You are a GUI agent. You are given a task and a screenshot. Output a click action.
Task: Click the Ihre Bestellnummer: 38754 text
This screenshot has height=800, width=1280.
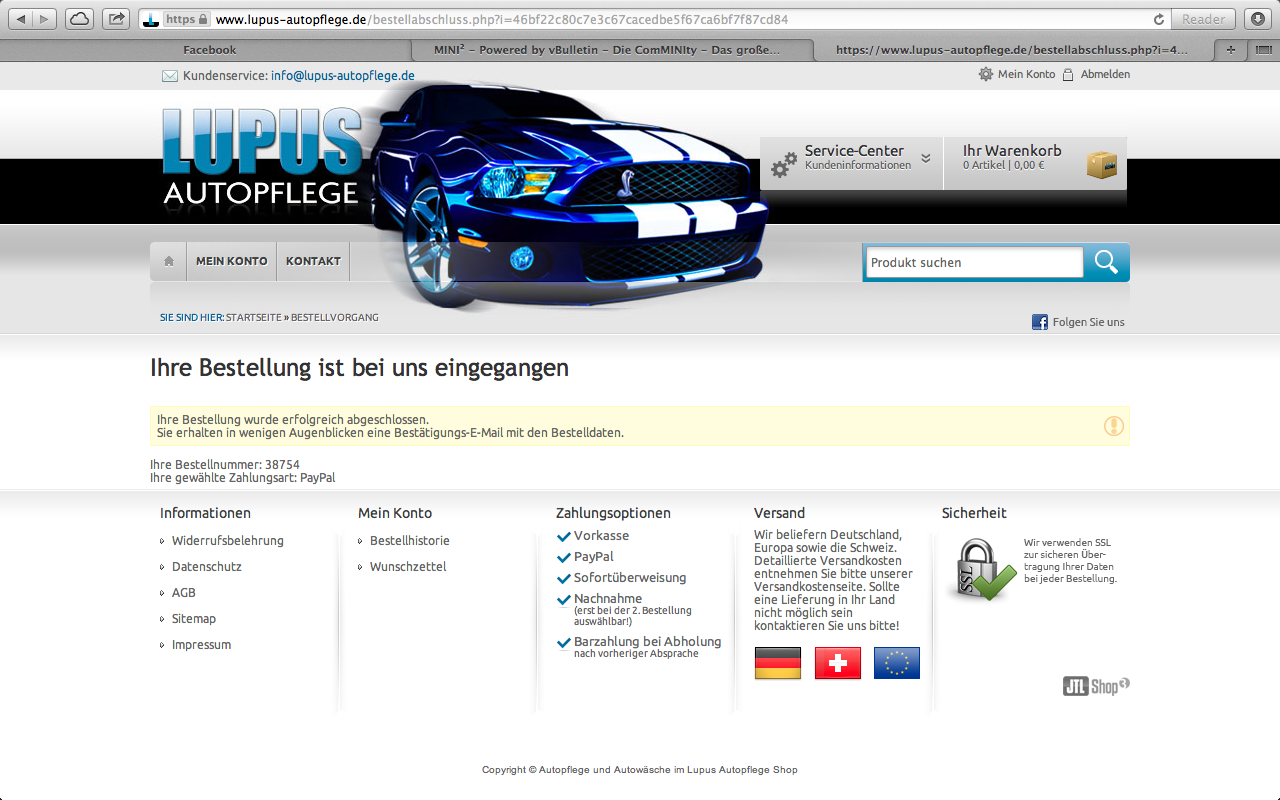tap(225, 465)
